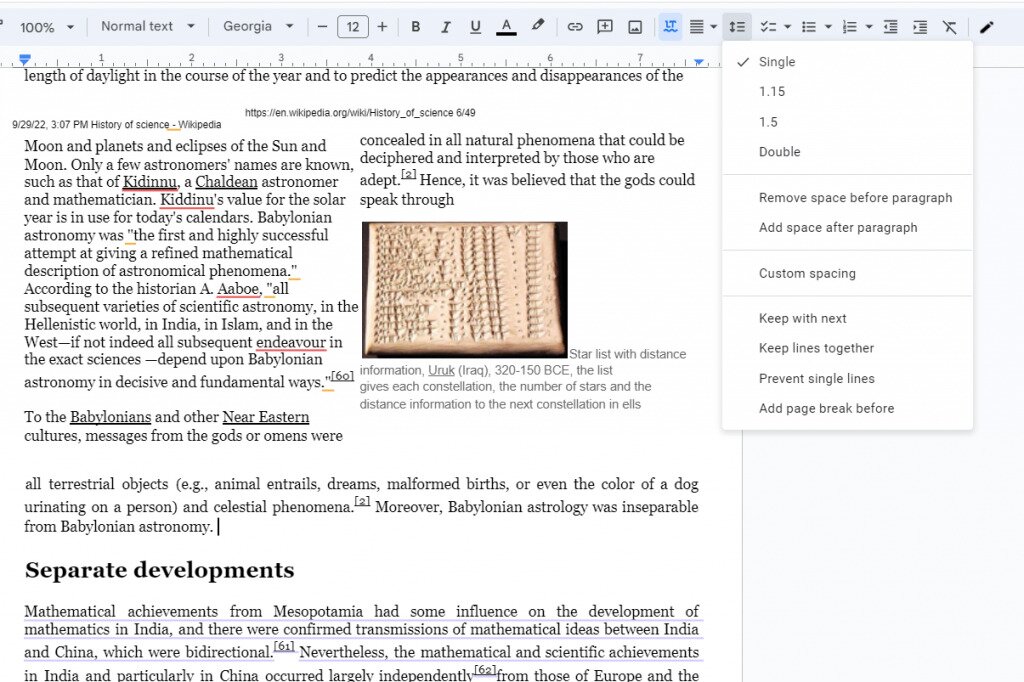Open Custom spacing options
This screenshot has width=1024, height=682.
tap(807, 273)
